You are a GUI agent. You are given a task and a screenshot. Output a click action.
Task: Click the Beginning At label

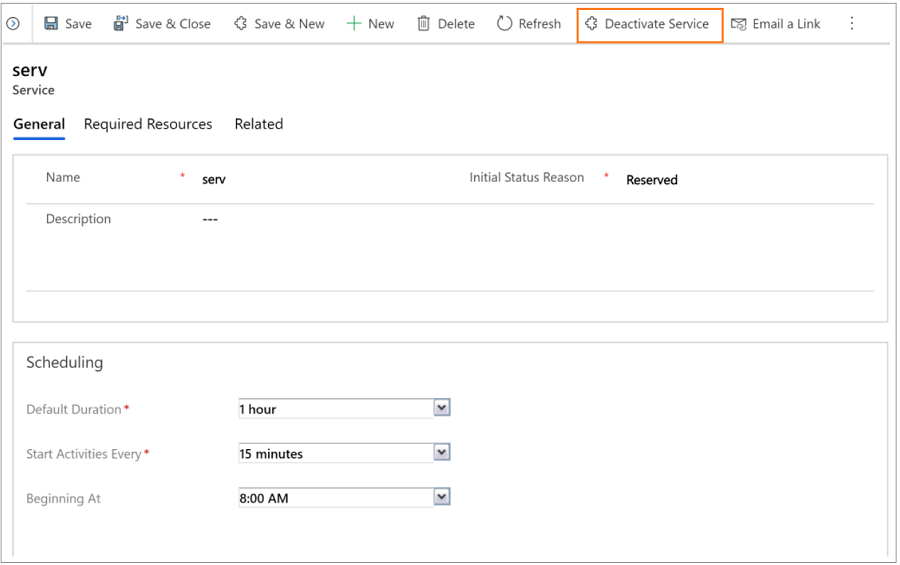[x=63, y=498]
